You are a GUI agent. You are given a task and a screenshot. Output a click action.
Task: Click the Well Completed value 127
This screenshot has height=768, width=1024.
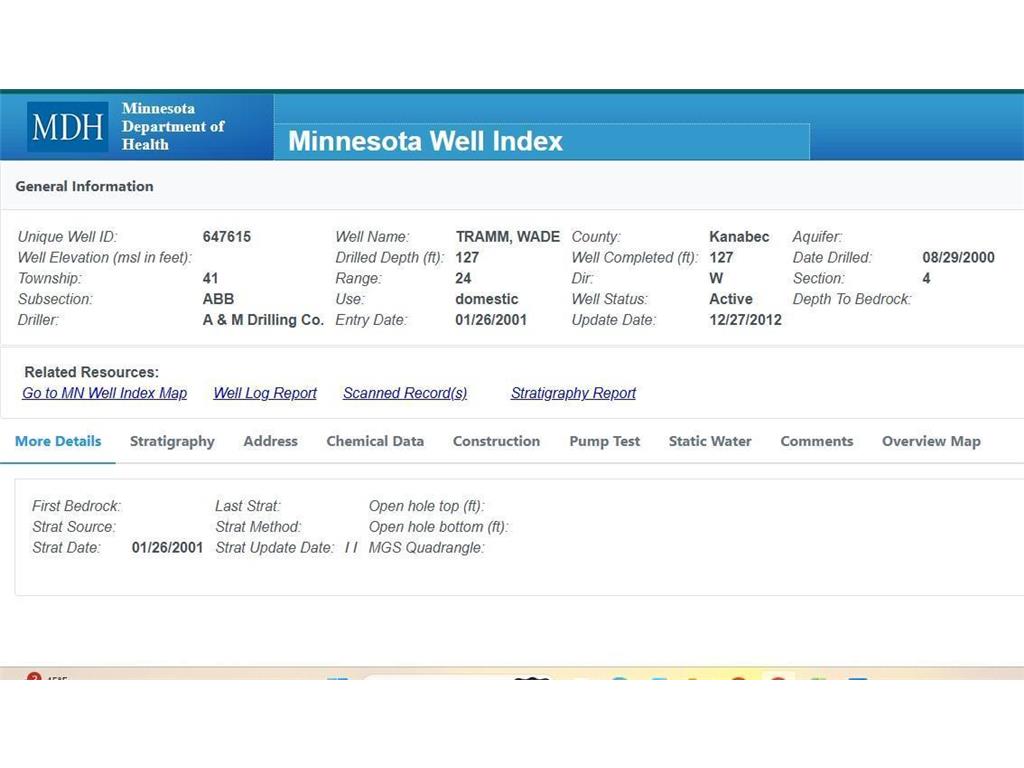click(721, 257)
